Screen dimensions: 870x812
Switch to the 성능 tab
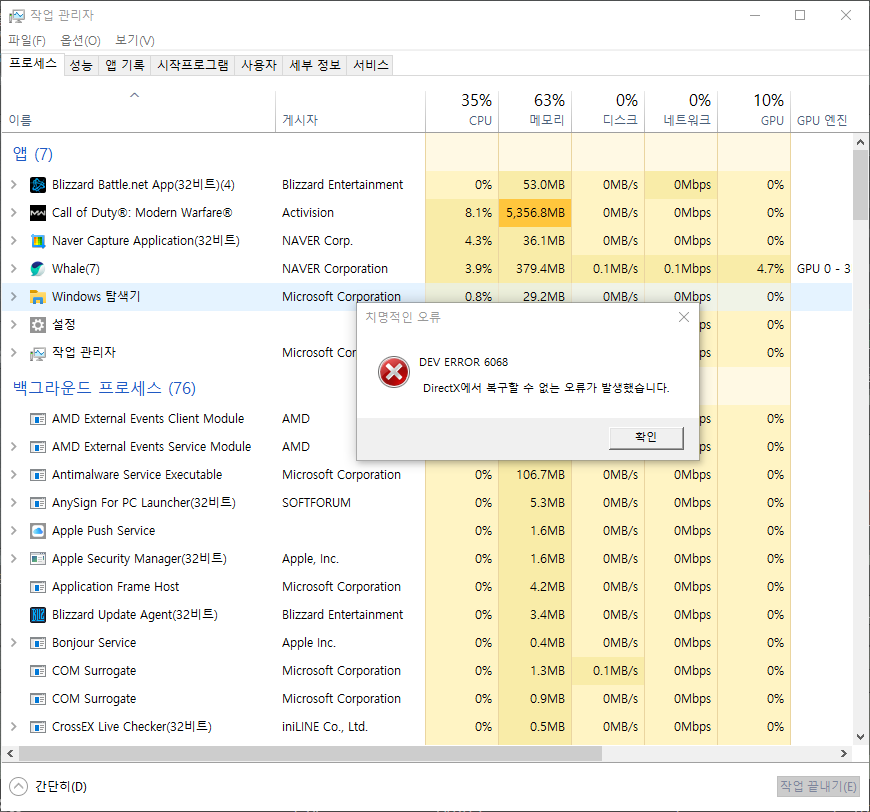point(81,65)
